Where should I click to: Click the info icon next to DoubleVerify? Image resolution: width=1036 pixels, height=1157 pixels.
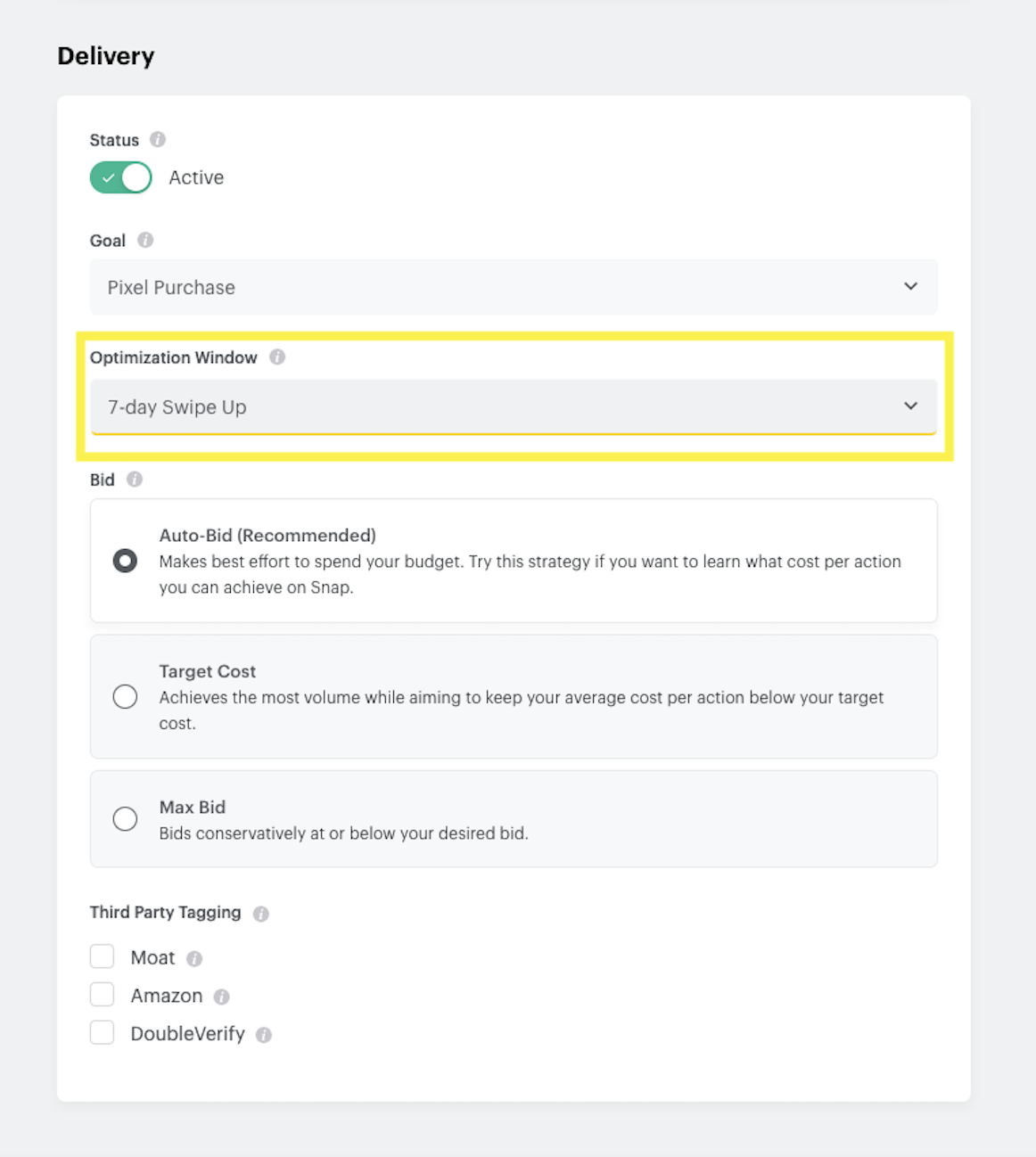[265, 1035]
